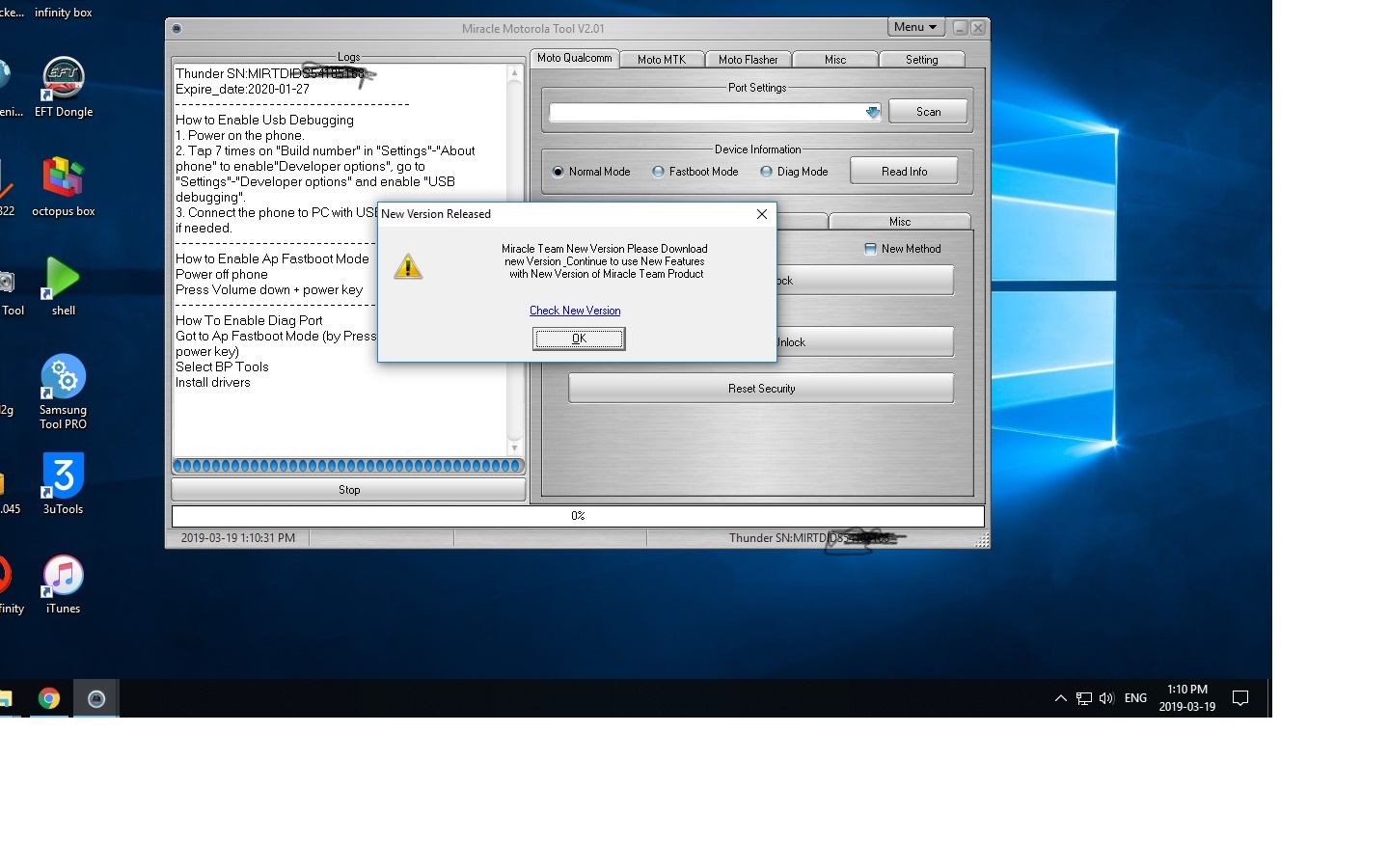
Task: Open the Check New Version link
Action: (x=575, y=311)
